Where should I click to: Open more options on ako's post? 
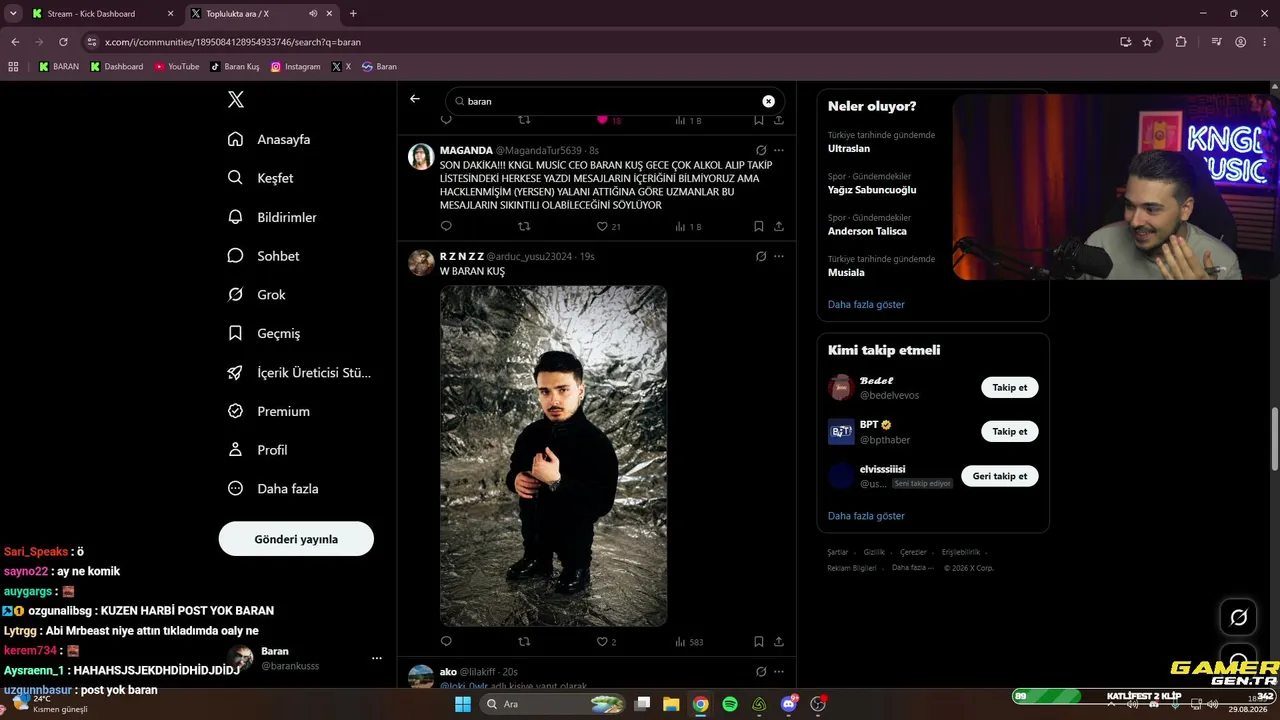click(779, 672)
